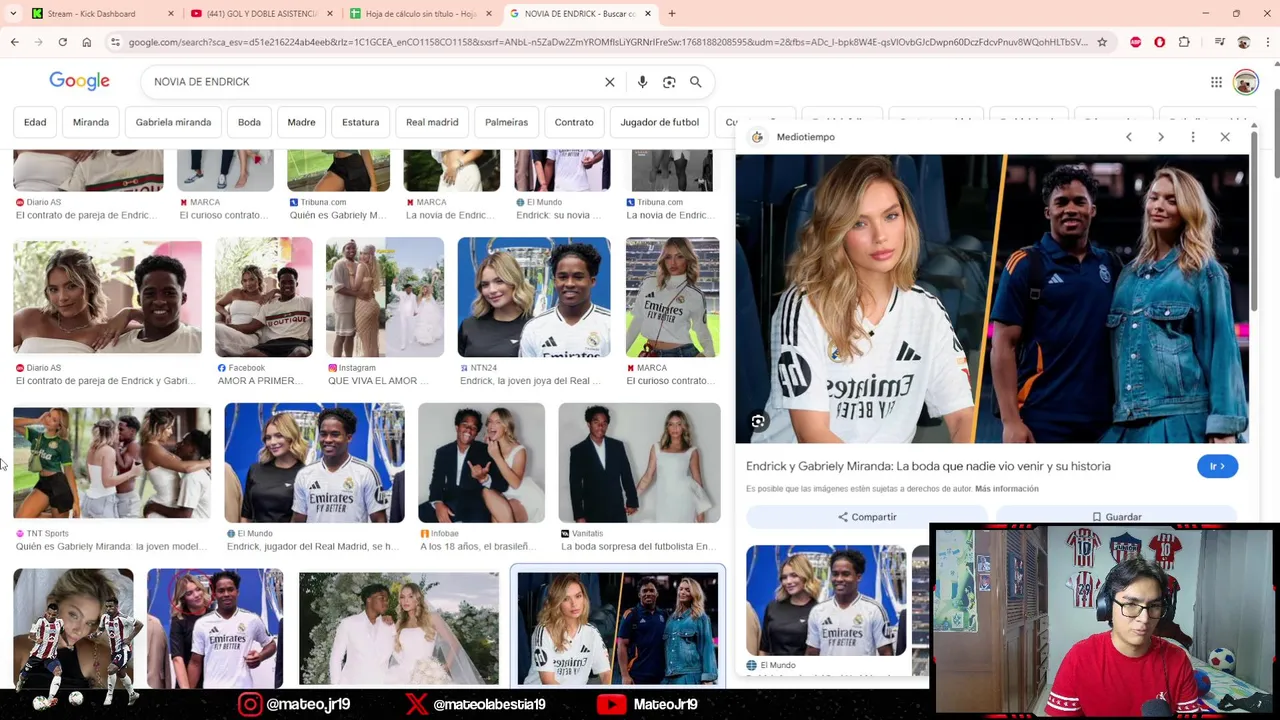
Task: Open the Infobae A los 18 años thumbnail
Action: click(481, 463)
